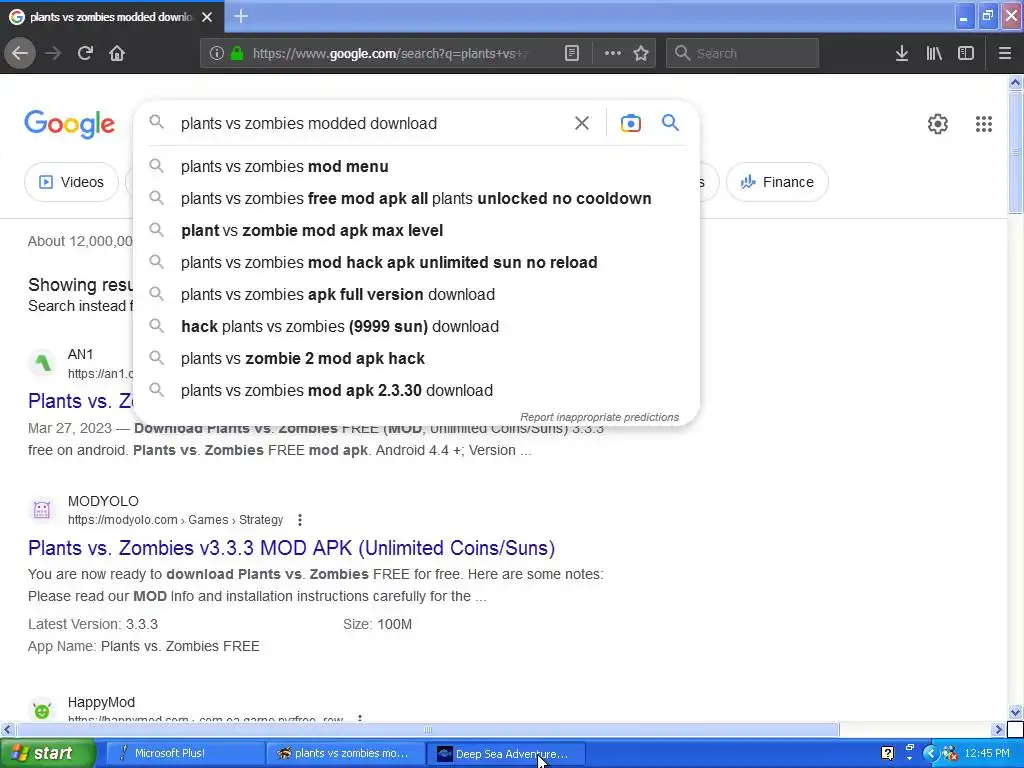
Task: Focus the Firefox toolbar Search box
Action: (742, 54)
